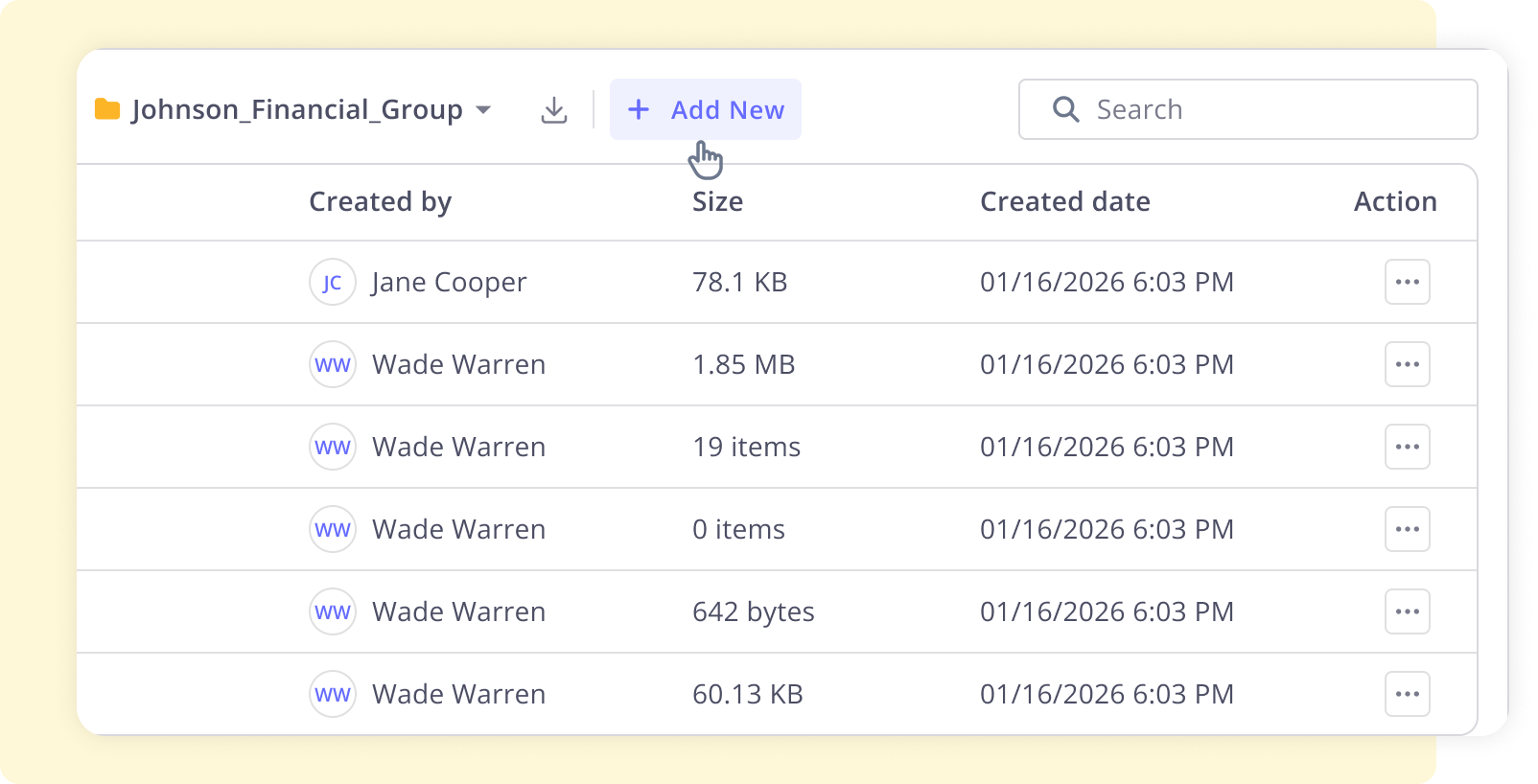
Task: Open action menu for the 78.1 KB row
Action: click(1407, 282)
